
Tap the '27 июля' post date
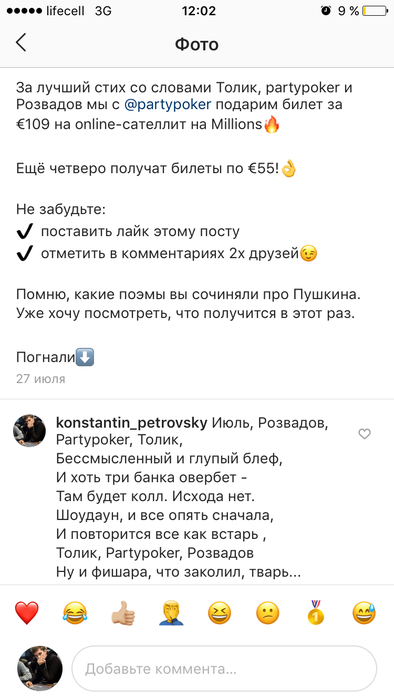pos(41,379)
